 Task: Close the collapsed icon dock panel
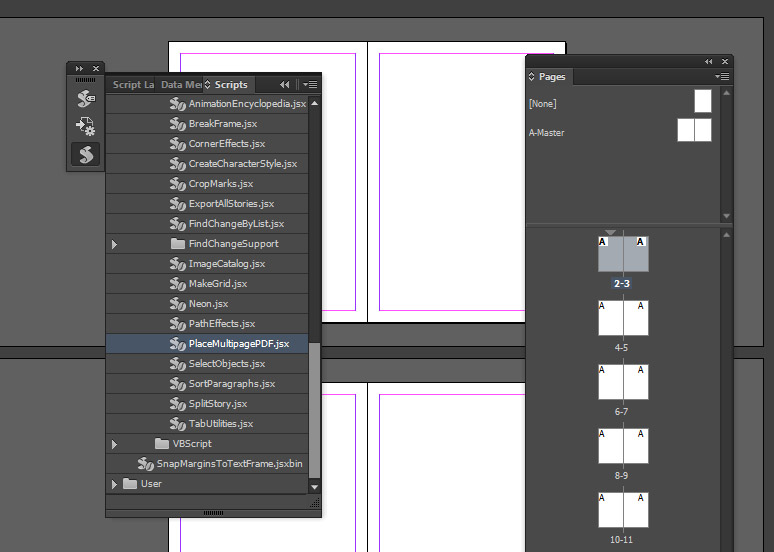[96, 68]
